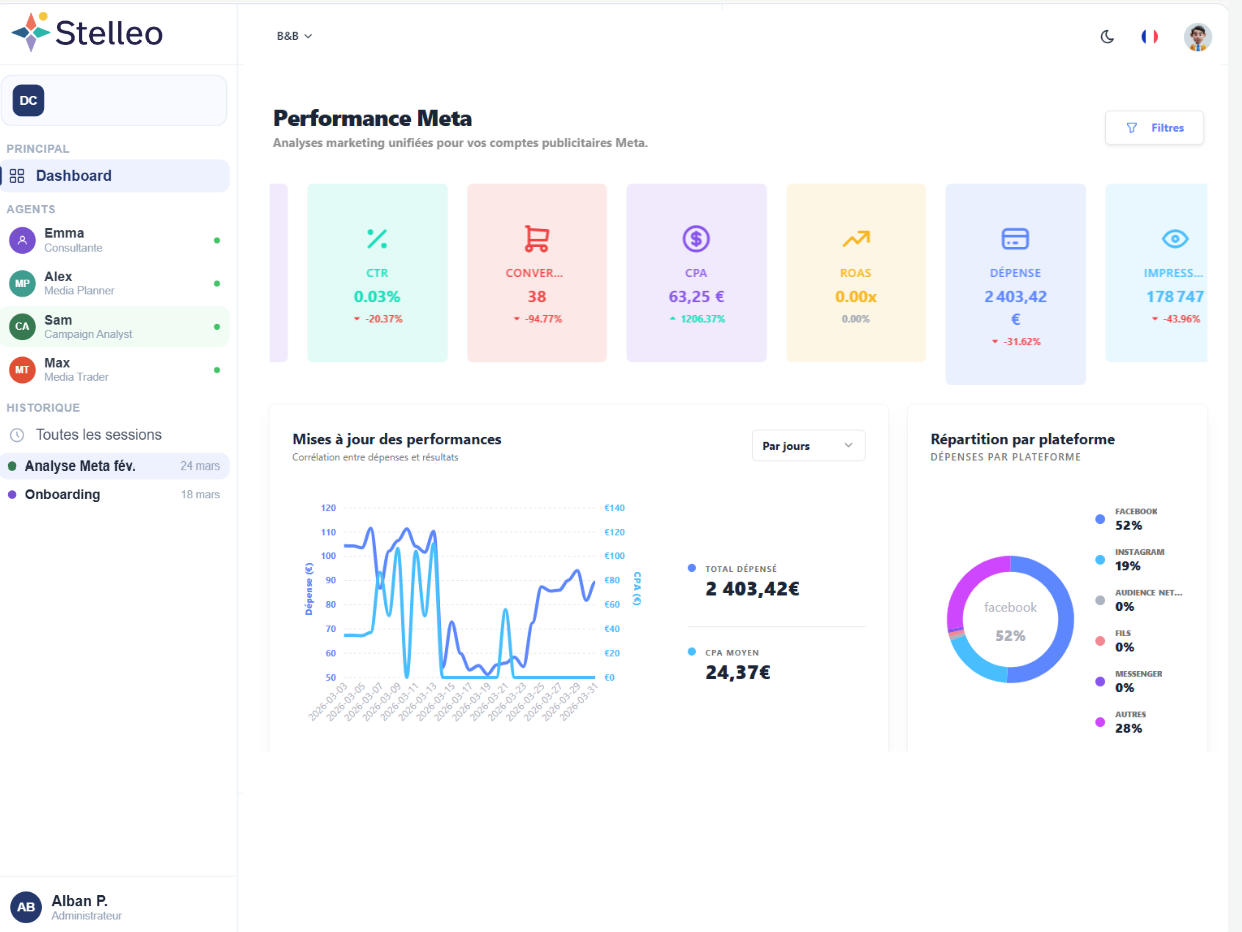Click Emma's purple avatar icon

coord(22,240)
